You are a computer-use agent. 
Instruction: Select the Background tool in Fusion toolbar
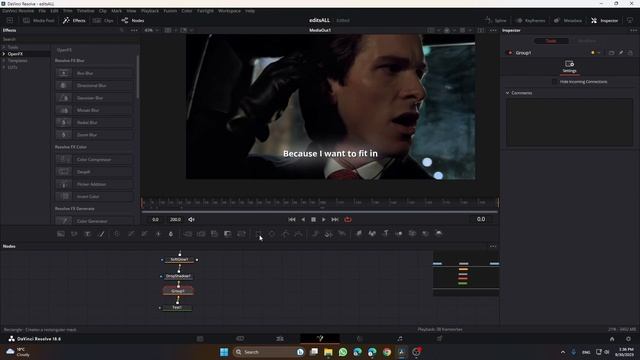60,234
